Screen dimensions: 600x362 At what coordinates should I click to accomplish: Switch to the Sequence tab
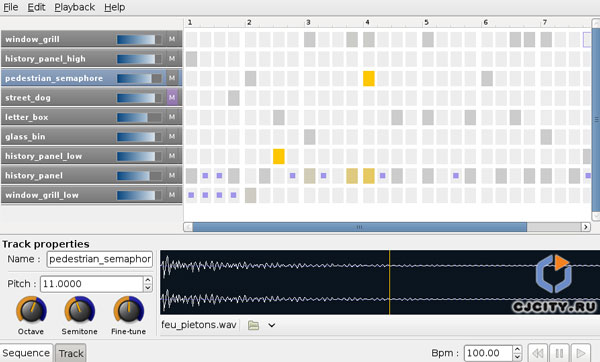click(x=26, y=353)
